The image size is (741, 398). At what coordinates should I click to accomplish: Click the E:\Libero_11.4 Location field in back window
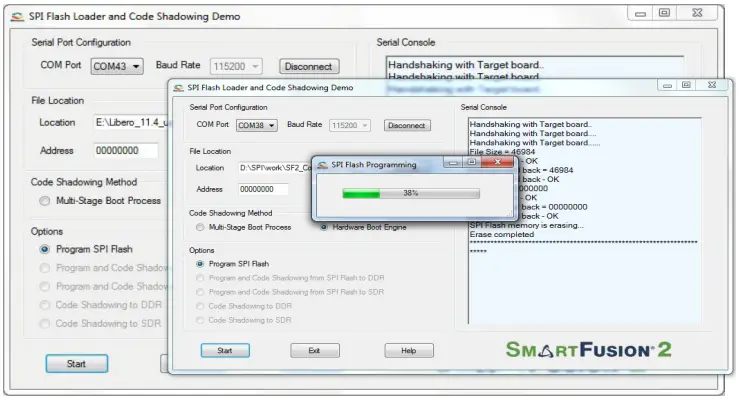coord(131,123)
